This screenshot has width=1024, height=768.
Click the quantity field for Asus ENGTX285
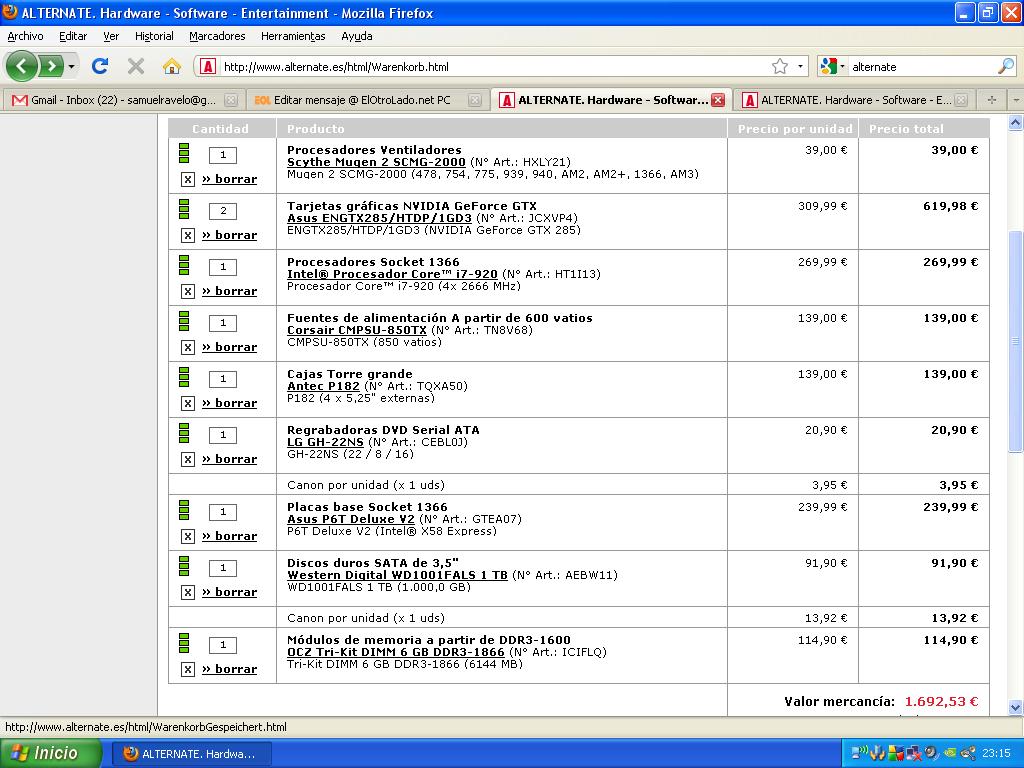click(x=223, y=211)
